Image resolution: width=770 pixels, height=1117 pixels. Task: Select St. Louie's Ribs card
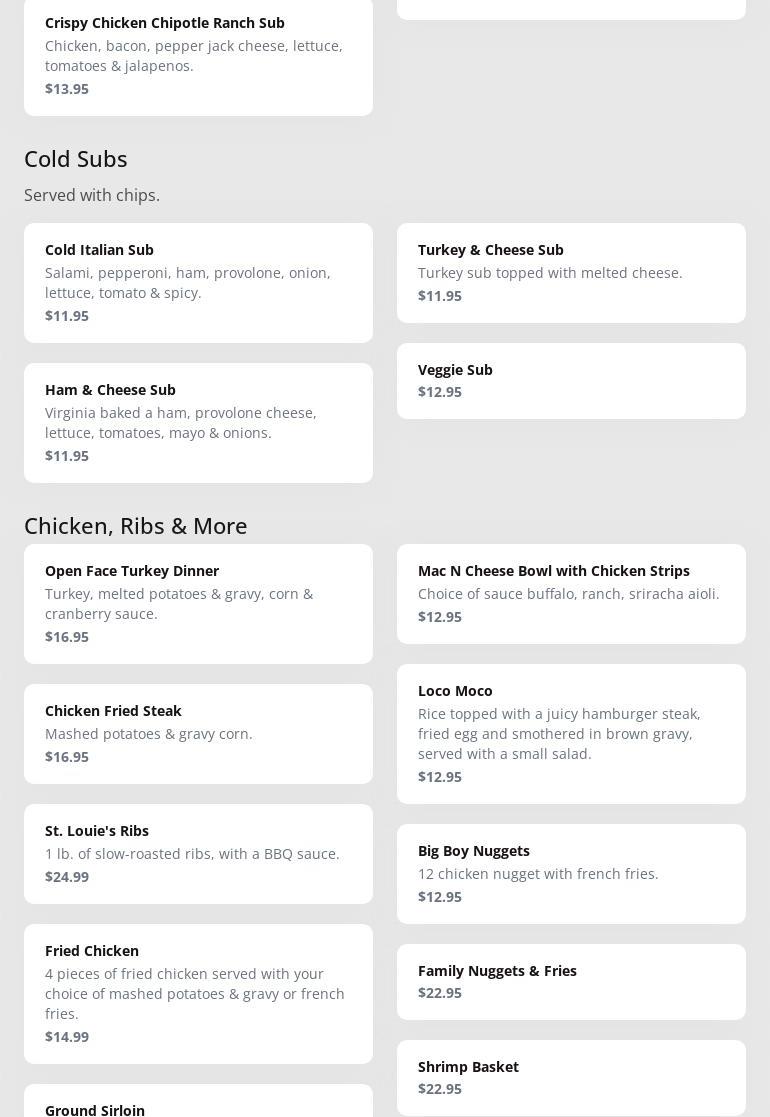click(198, 853)
